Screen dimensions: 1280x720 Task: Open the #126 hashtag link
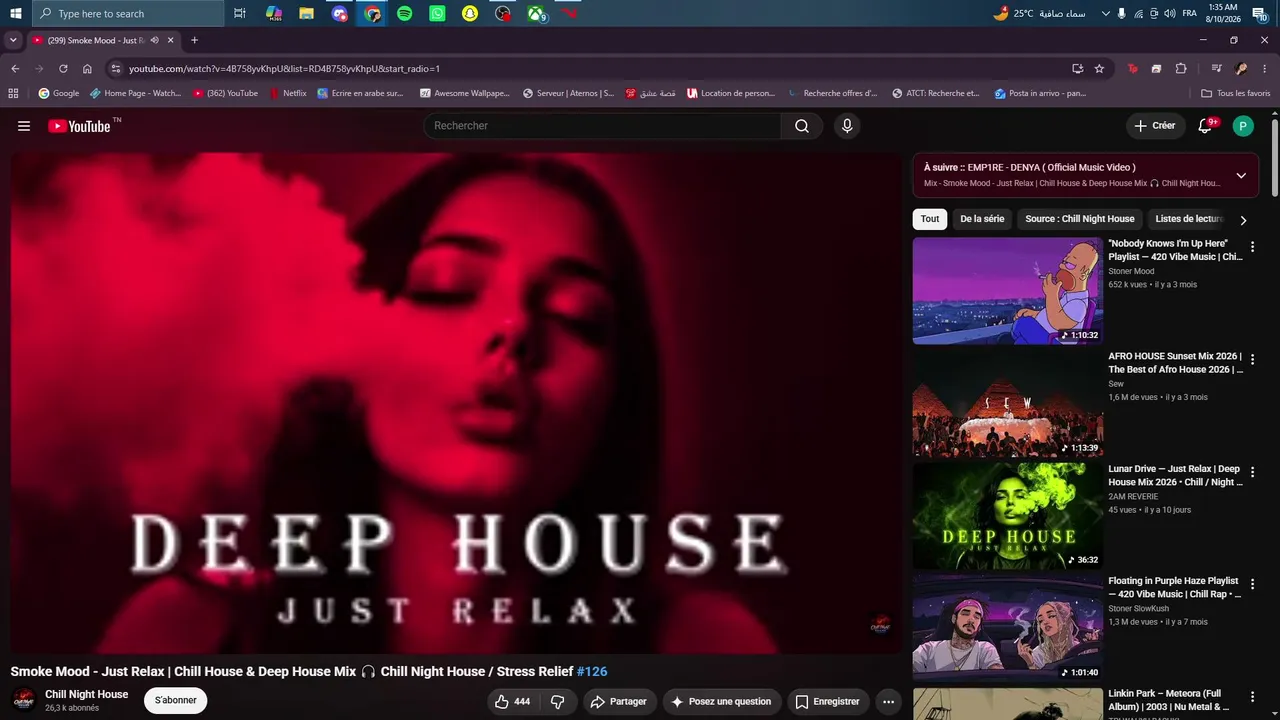(x=592, y=672)
